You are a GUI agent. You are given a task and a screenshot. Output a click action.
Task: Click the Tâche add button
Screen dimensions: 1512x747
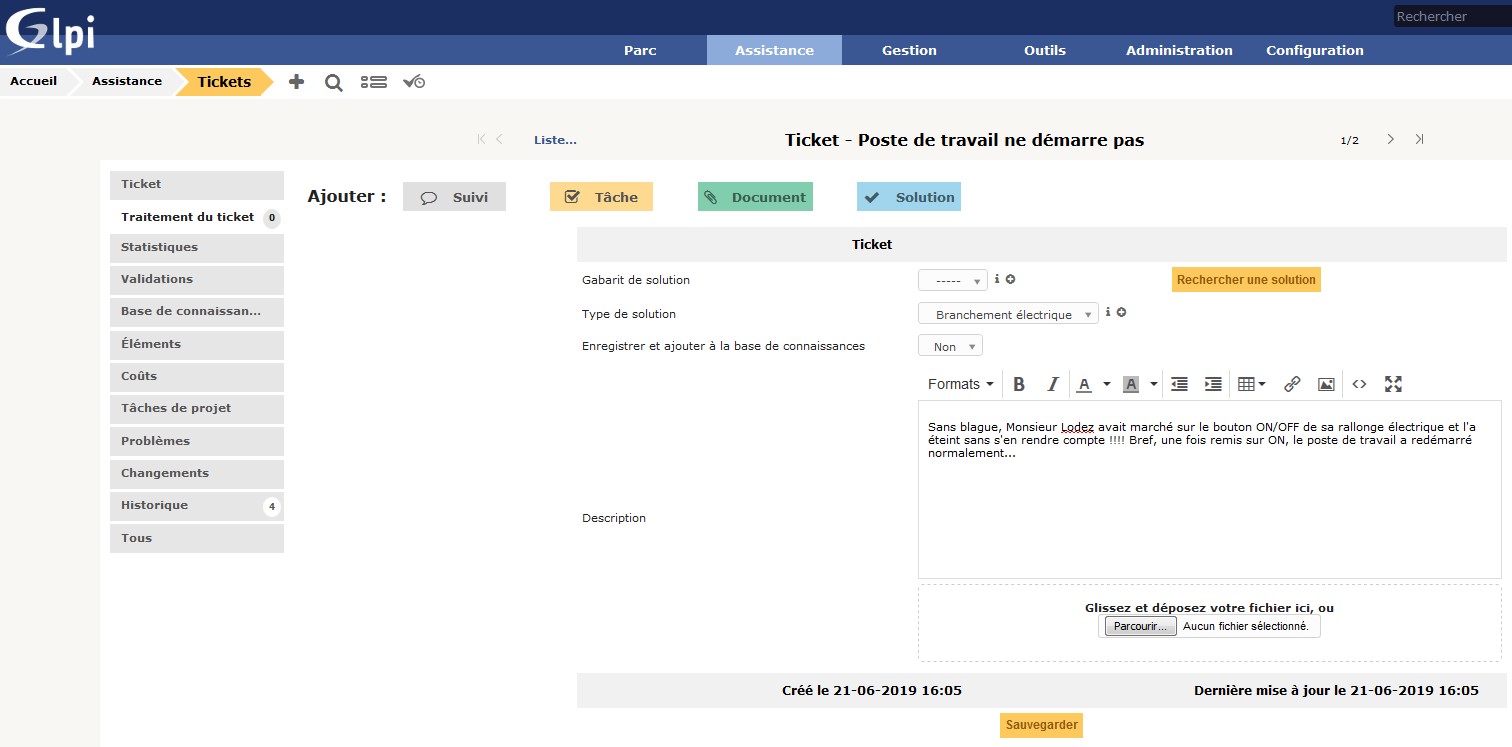pyautogui.click(x=601, y=197)
